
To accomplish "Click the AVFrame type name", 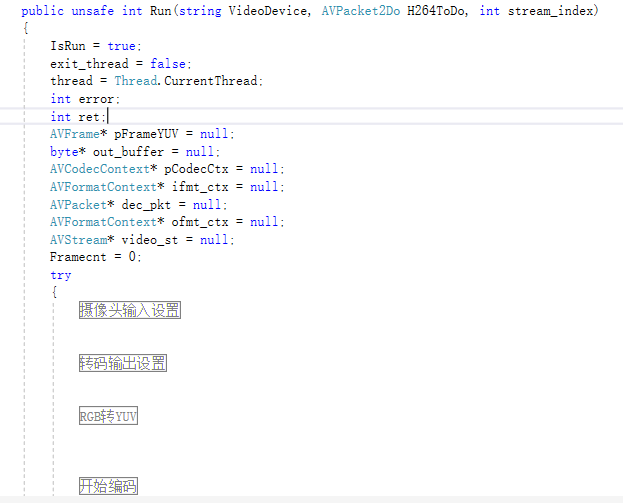I will pos(75,133).
